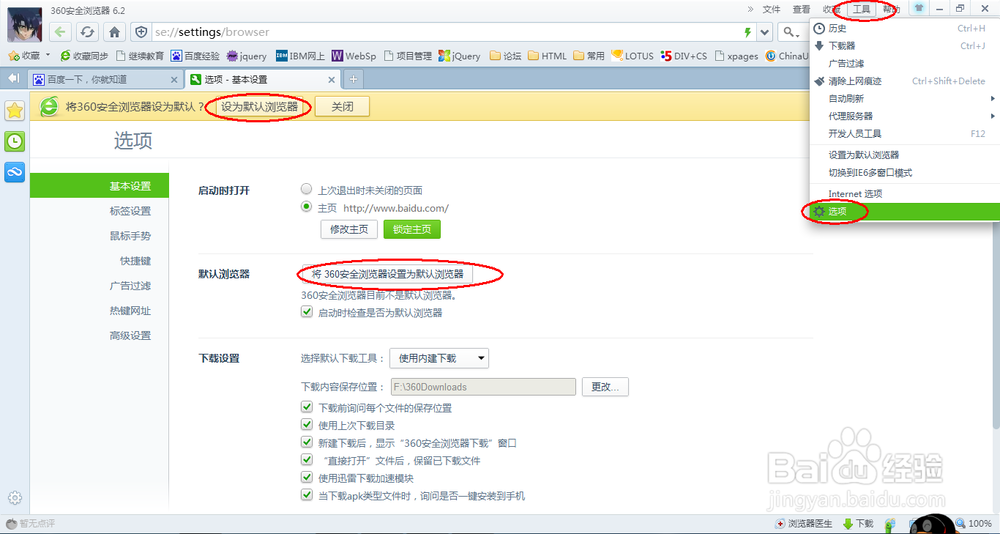Click 设为默认浏览器 in the yellow bar
The height and width of the screenshot is (534, 1000).
(x=260, y=107)
